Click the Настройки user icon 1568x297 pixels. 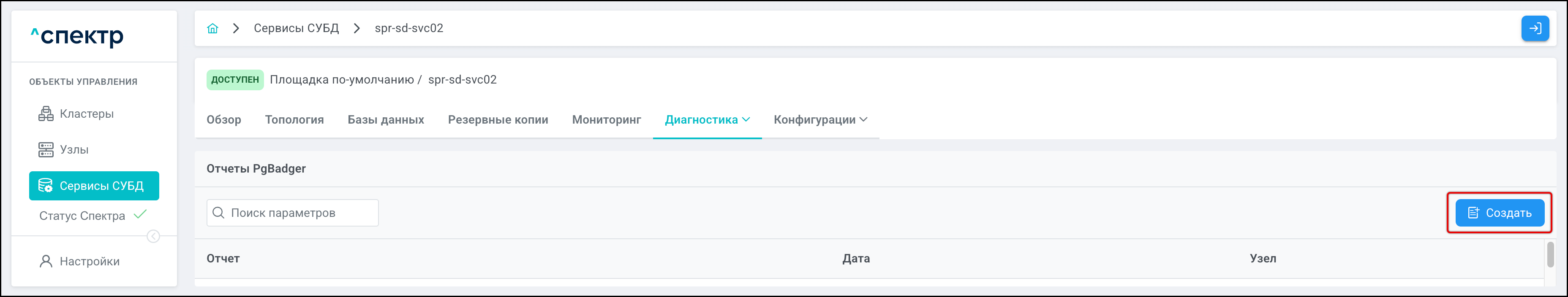46,261
